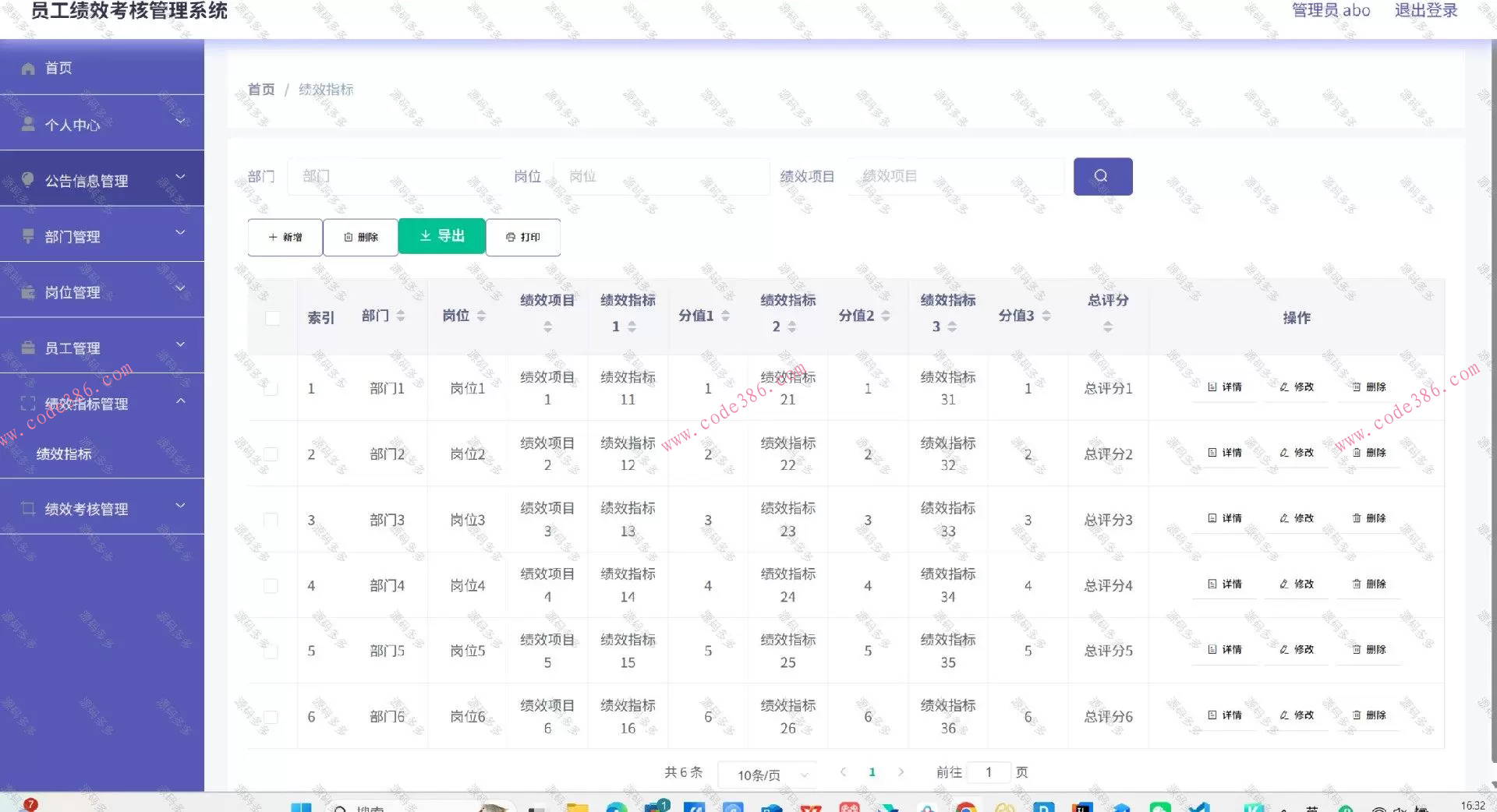Image resolution: width=1497 pixels, height=812 pixels.
Task: Open 员工管理 in the sidebar
Action: 101,348
